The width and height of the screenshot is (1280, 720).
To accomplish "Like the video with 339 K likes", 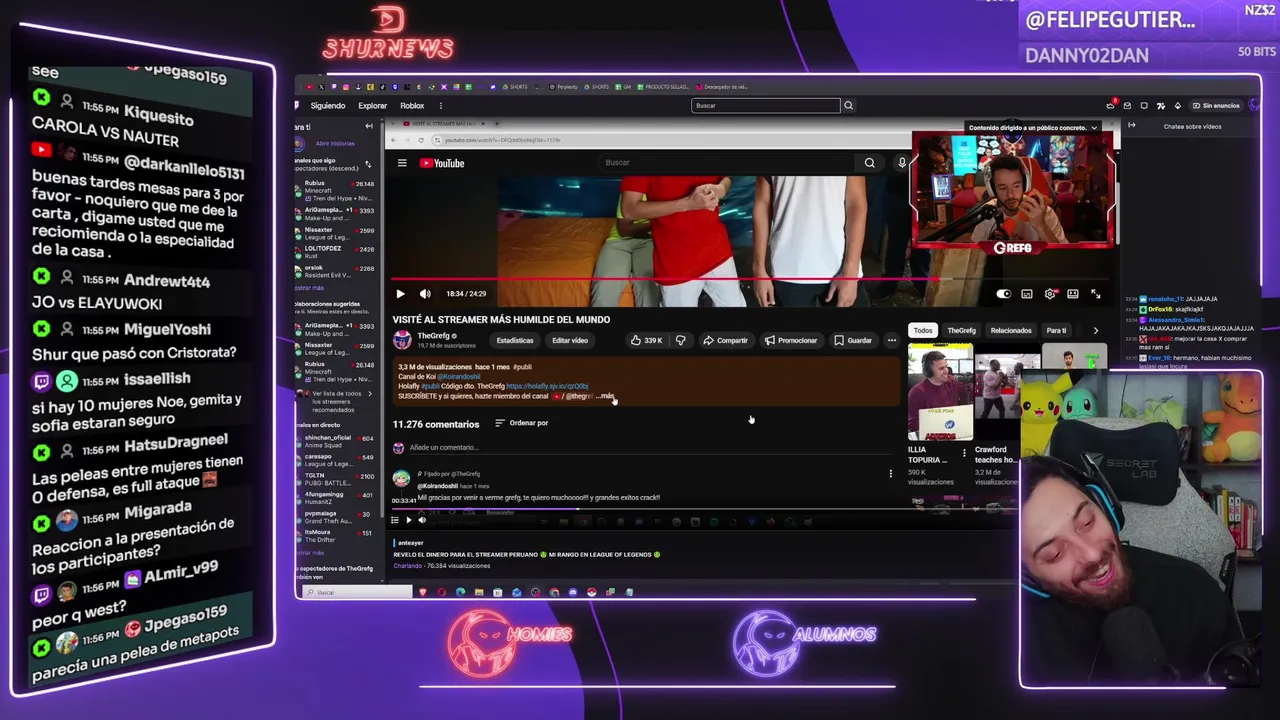I will point(646,341).
